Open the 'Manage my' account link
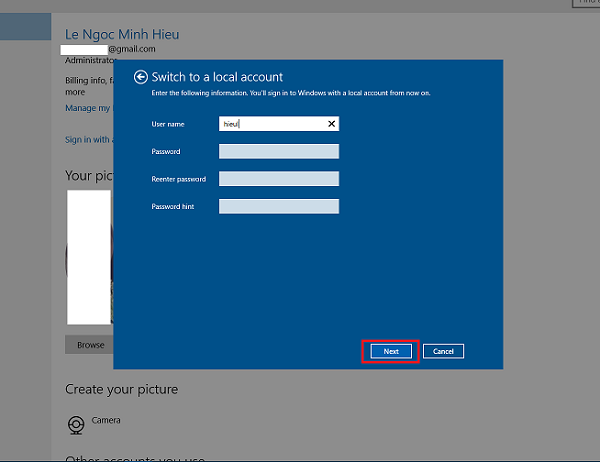This screenshot has width=600, height=462. click(88, 108)
